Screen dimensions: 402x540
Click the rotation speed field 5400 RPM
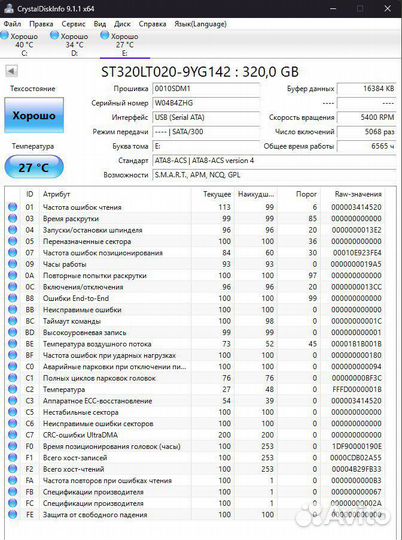(x=367, y=117)
